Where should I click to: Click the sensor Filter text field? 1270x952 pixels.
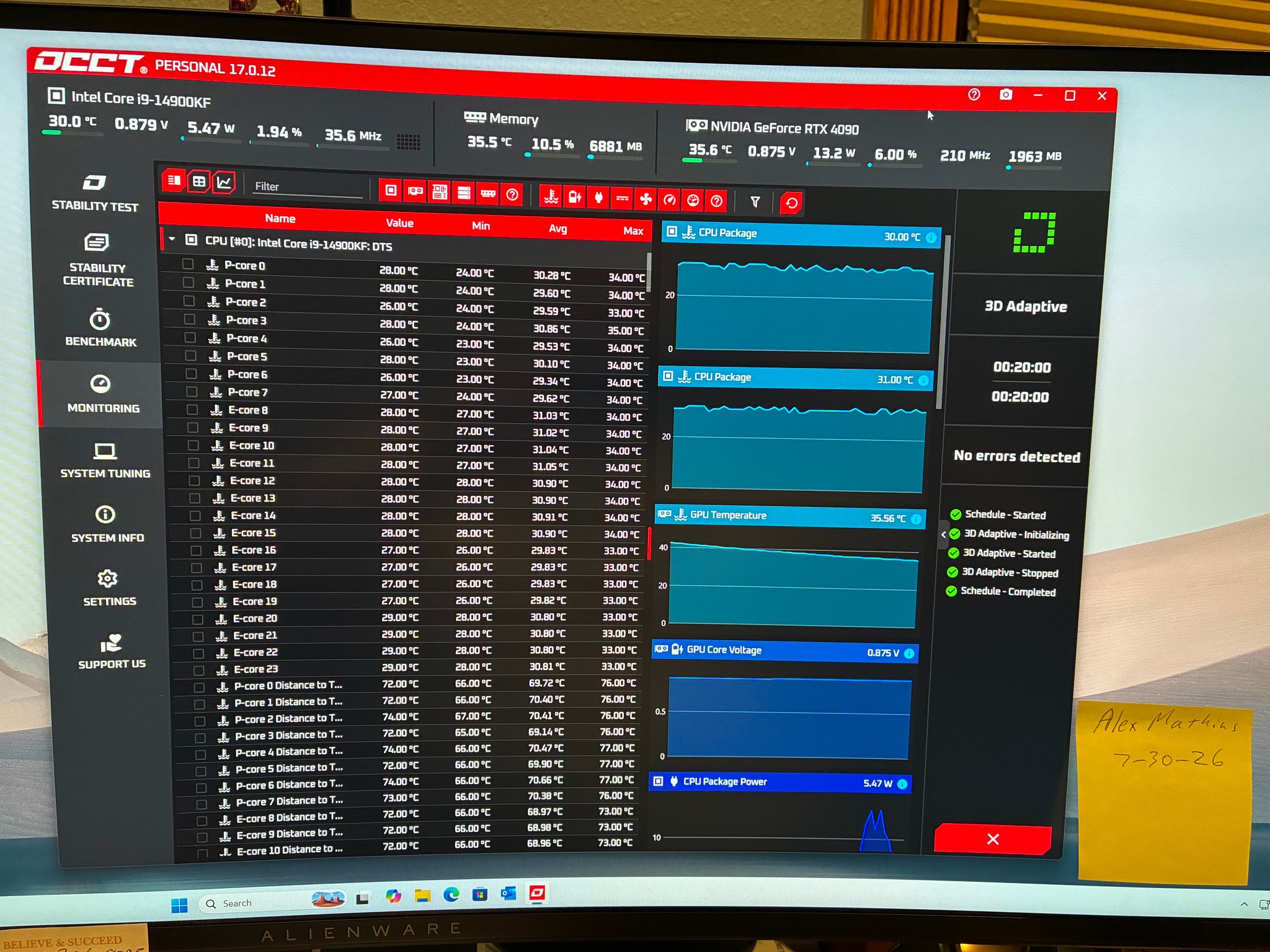point(308,187)
